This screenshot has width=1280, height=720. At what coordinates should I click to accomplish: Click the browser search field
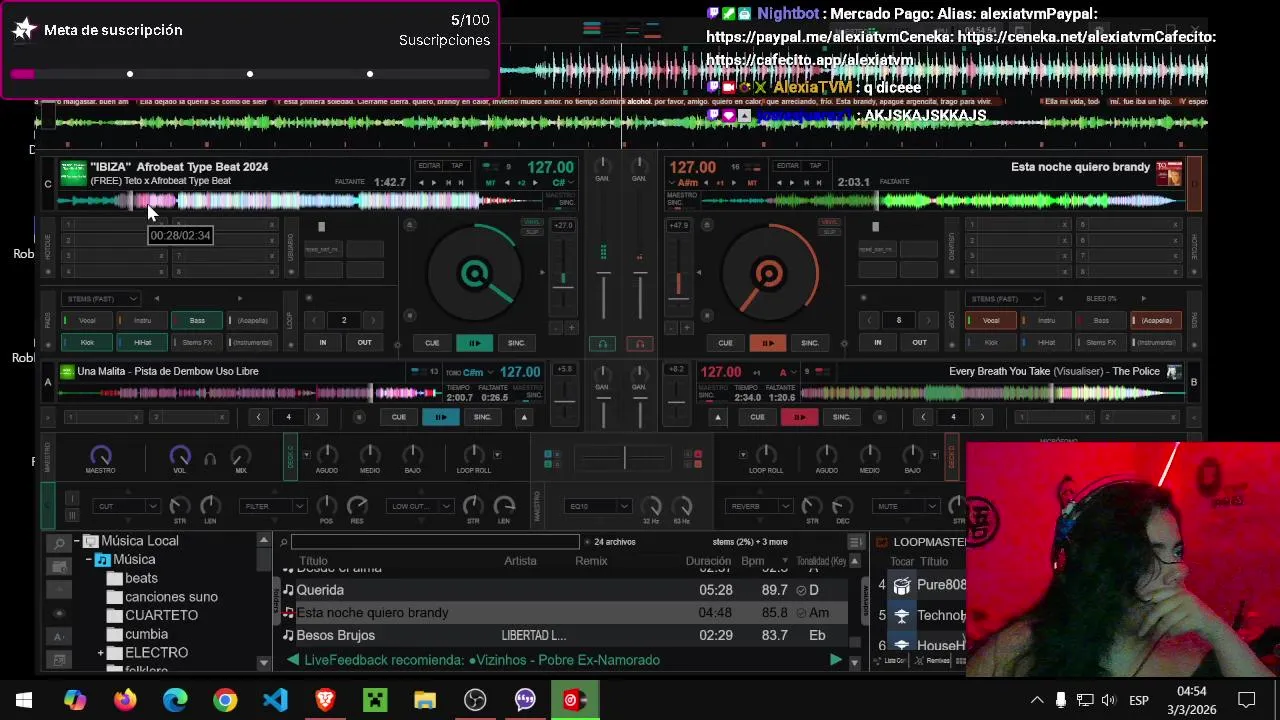(x=435, y=542)
